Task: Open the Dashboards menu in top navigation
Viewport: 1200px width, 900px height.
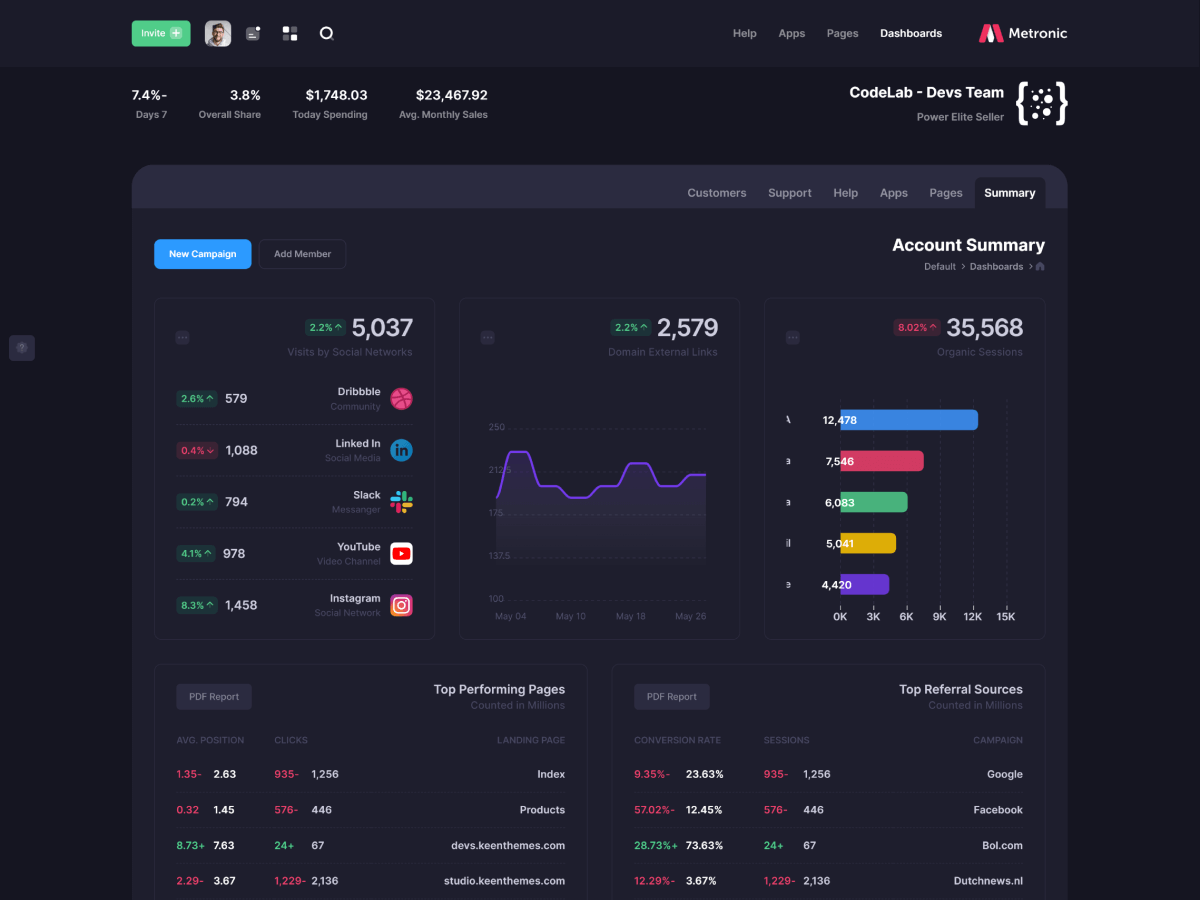Action: 910,33
